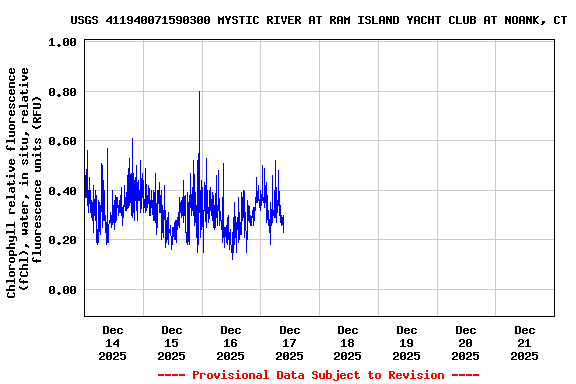Click the Dec 20 2025 date label
This screenshot has height=384, width=576.
(x=465, y=343)
